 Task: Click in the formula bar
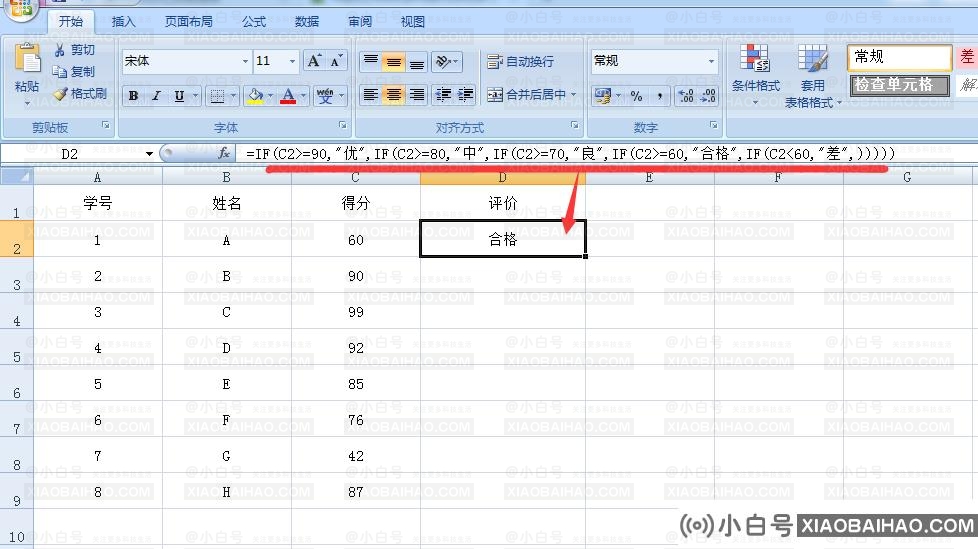coord(605,153)
